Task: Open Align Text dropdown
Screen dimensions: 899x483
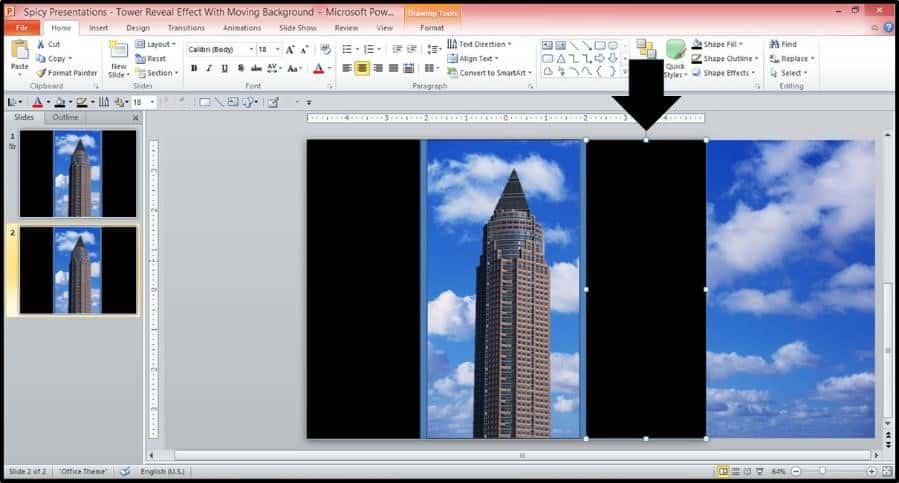Action: click(473, 59)
